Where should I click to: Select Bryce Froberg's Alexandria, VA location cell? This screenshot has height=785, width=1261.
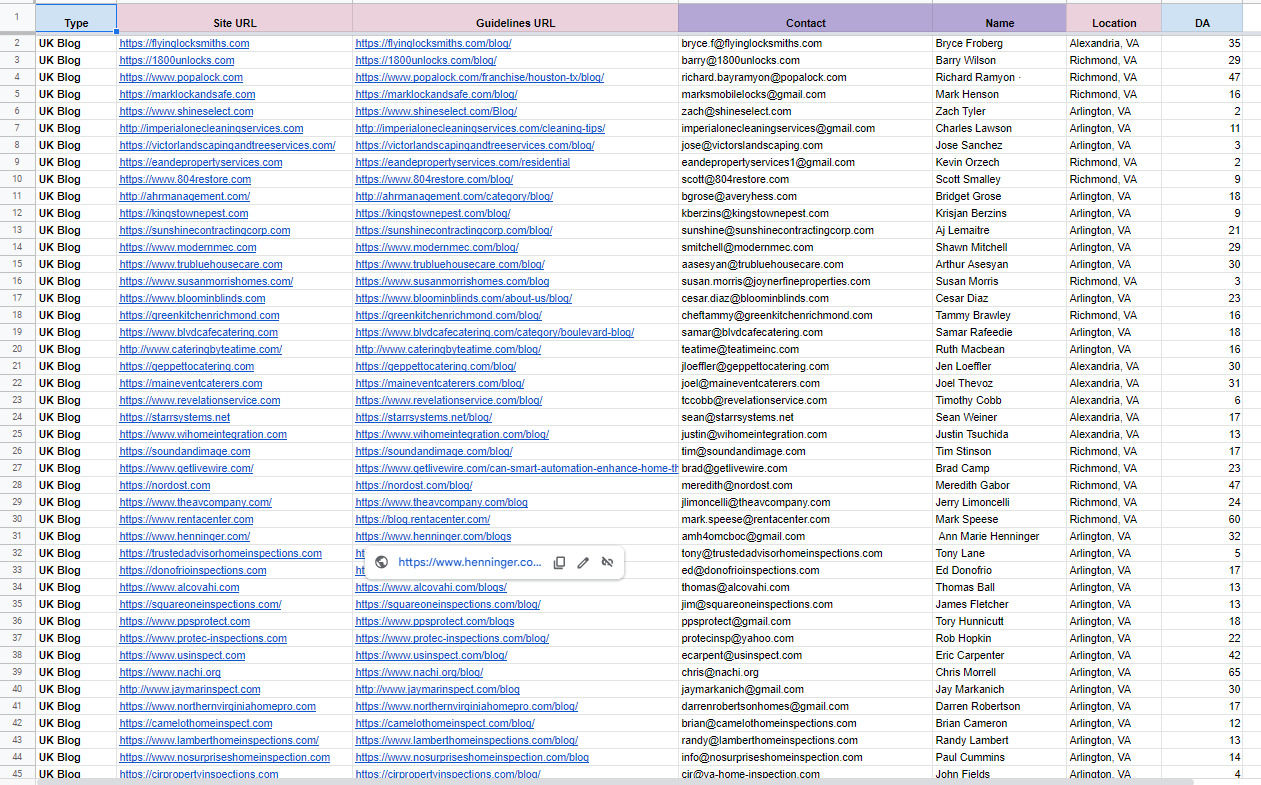point(1114,43)
